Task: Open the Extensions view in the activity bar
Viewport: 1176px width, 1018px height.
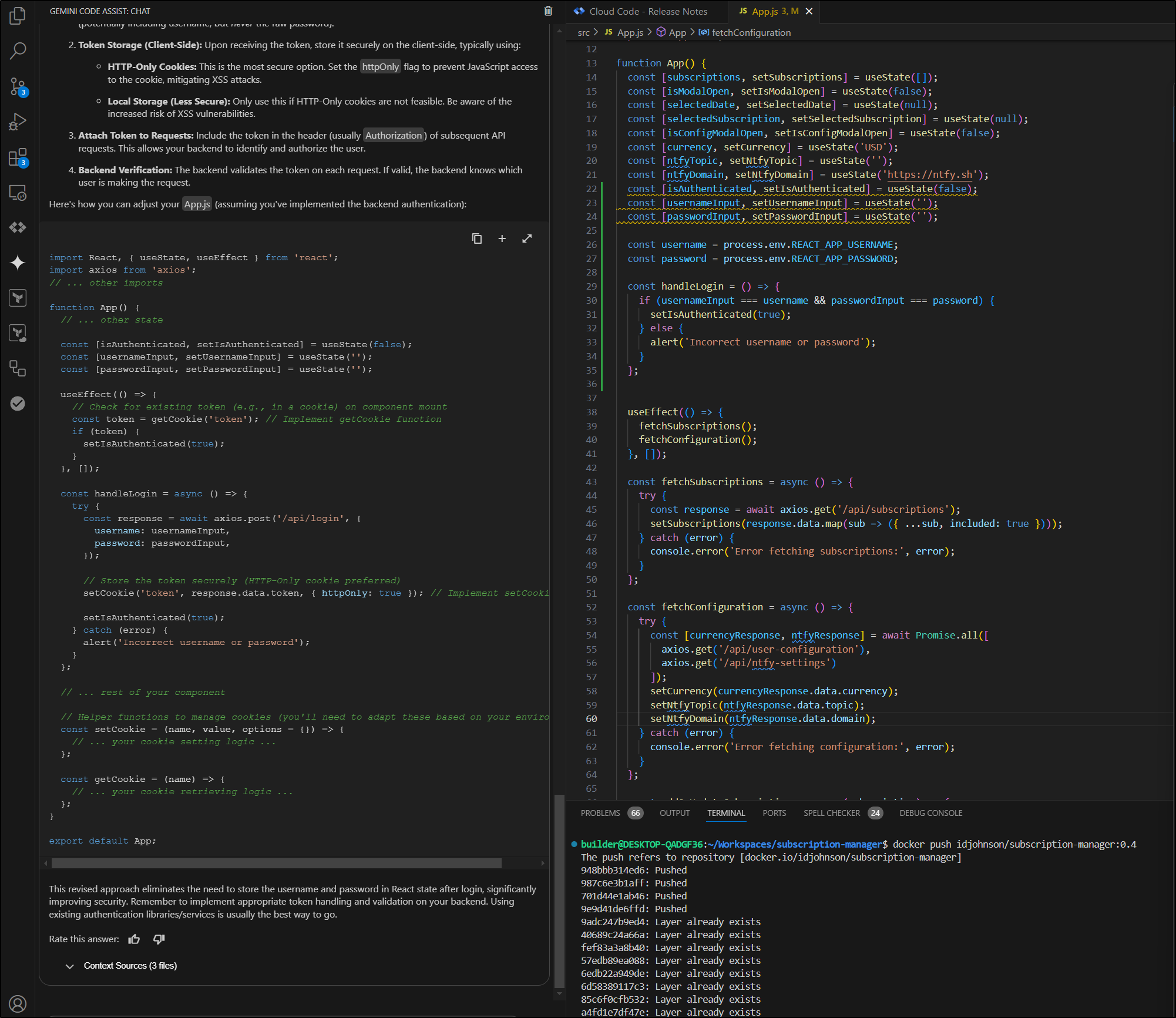Action: click(18, 157)
